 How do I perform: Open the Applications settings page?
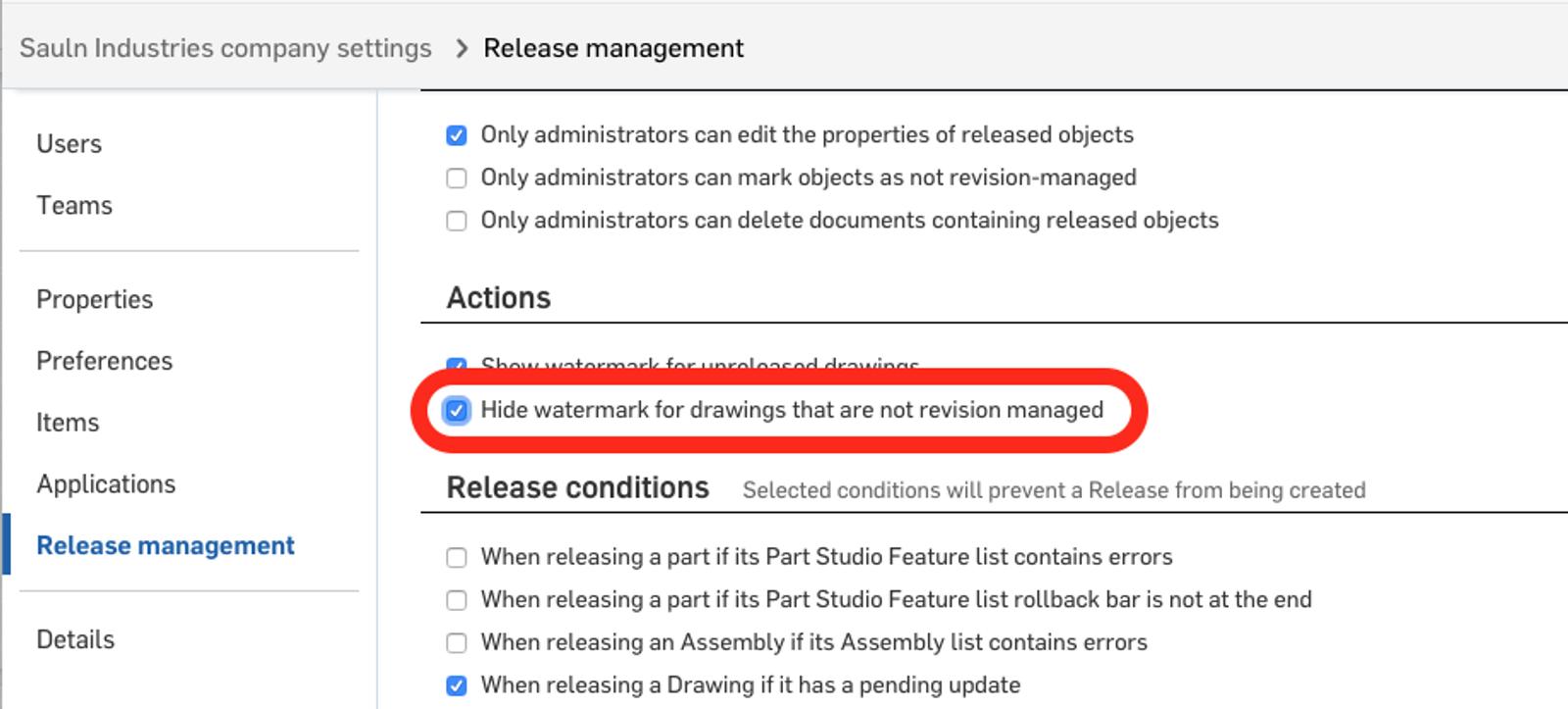[x=106, y=484]
